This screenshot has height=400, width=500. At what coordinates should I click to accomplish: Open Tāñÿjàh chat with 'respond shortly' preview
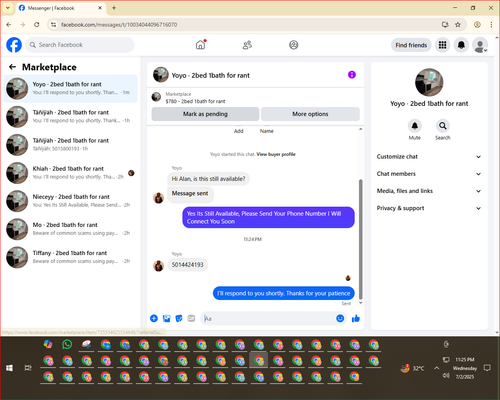(70, 116)
